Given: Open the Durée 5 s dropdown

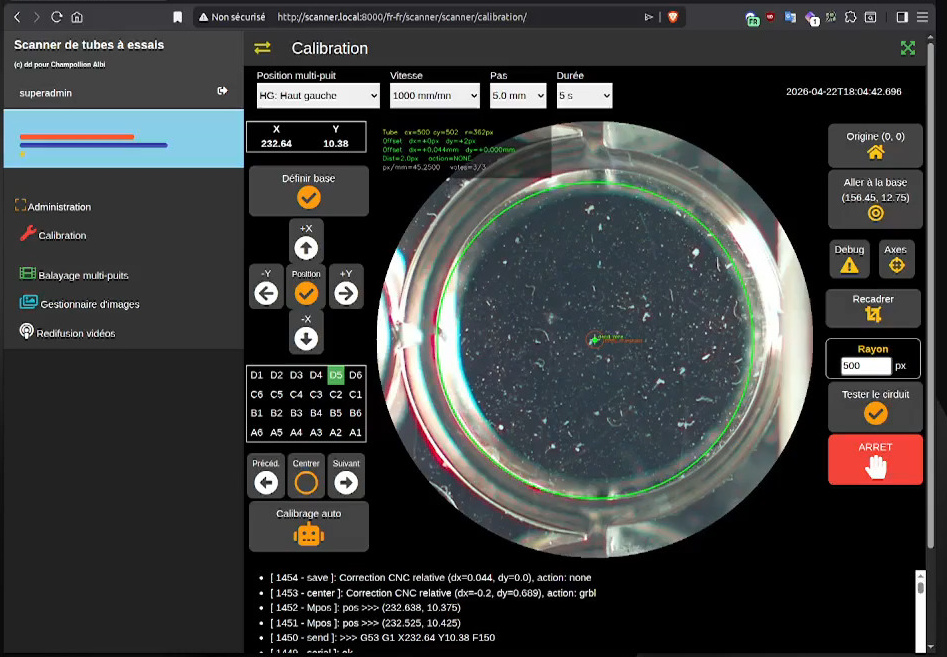Looking at the screenshot, I should click(584, 95).
